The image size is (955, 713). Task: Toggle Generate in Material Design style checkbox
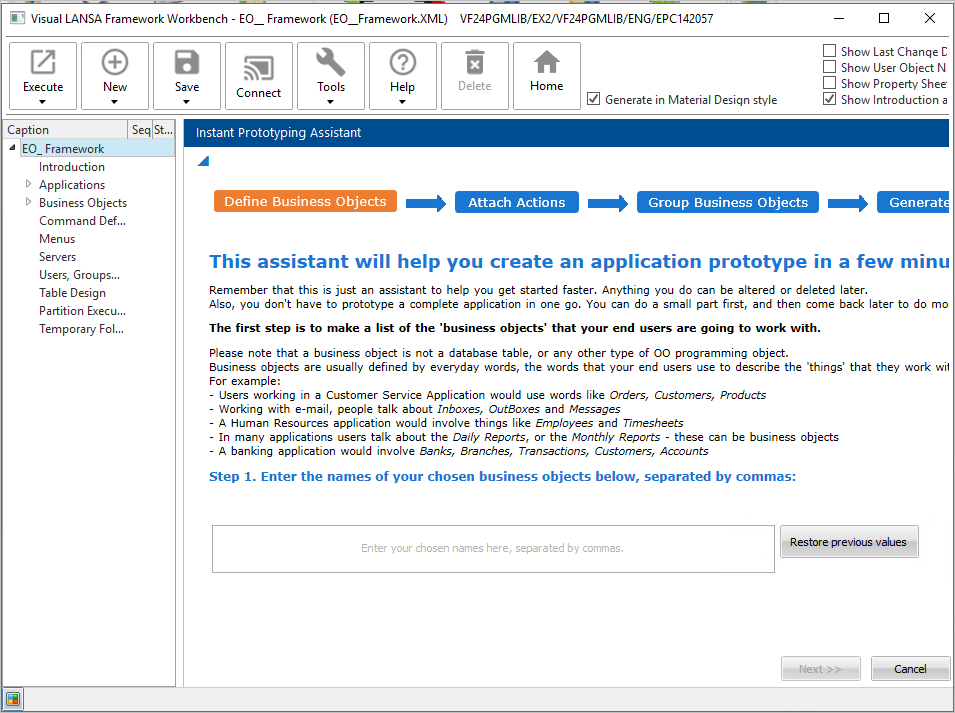point(594,99)
